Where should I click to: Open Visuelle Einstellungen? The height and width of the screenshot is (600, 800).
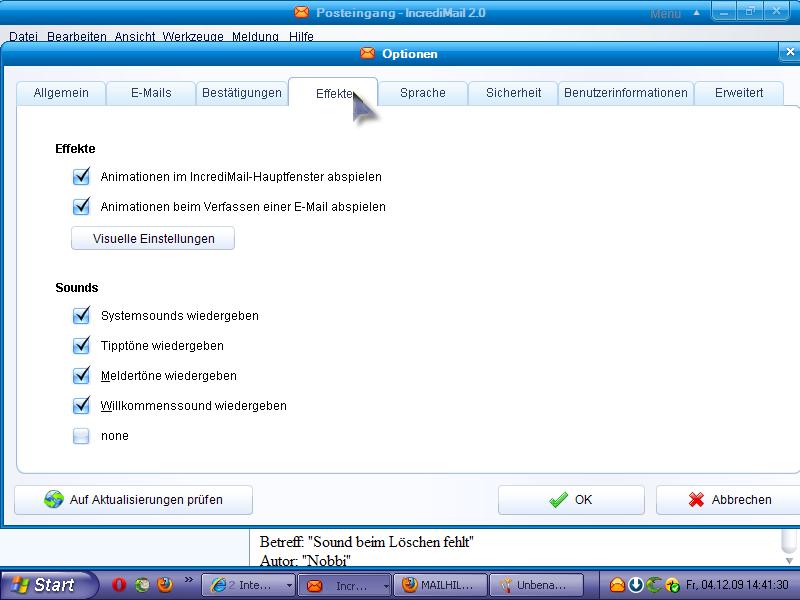point(153,238)
